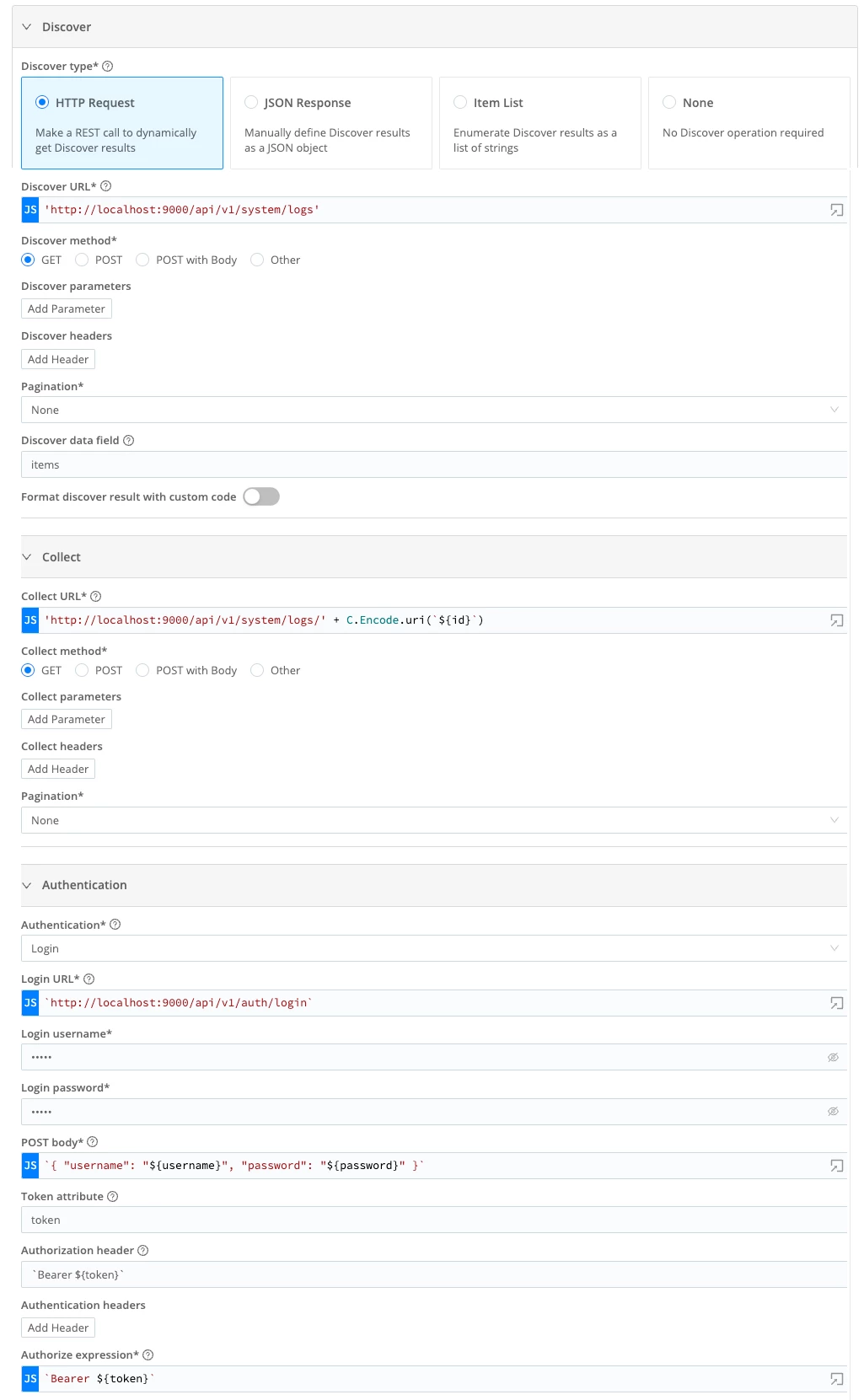Open help icon next to Authorization header
Viewport: 864px width, 1400px height.
(142, 1250)
